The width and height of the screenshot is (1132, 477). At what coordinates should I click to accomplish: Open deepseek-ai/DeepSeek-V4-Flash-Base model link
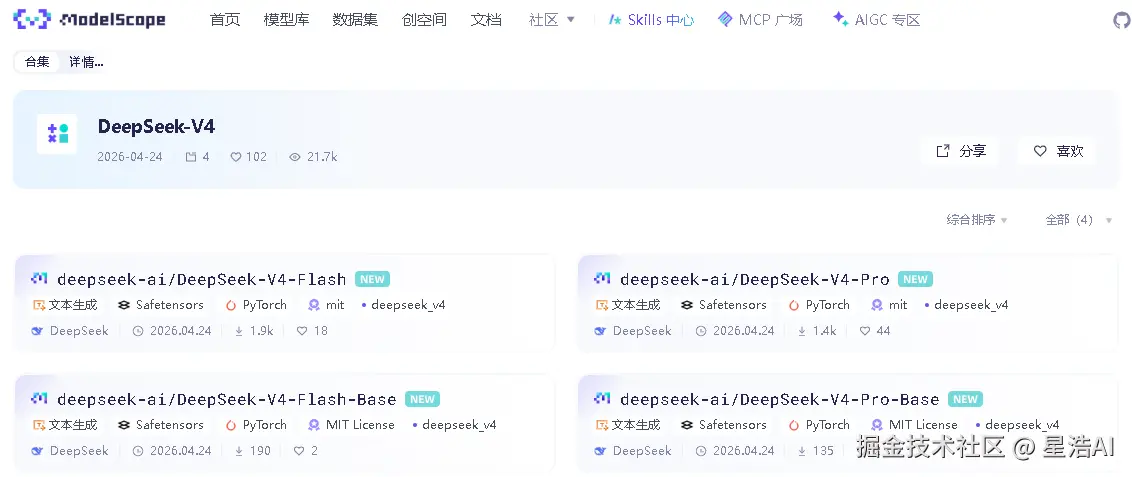227,399
